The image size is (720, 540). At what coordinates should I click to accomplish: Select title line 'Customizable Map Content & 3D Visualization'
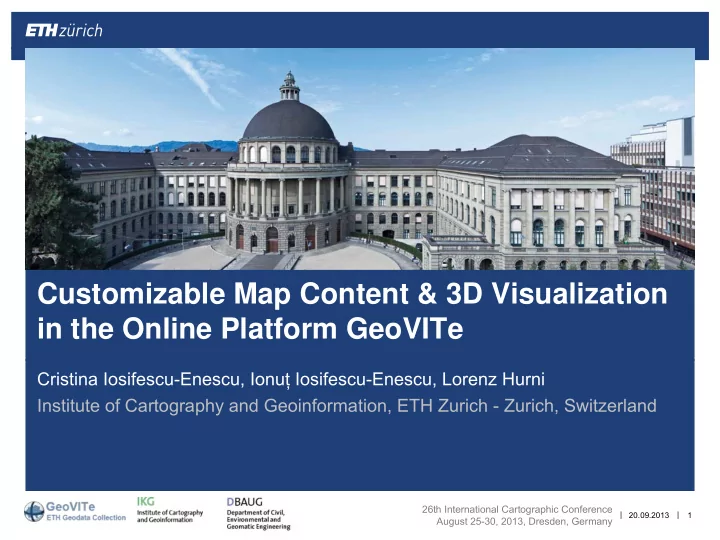pyautogui.click(x=352, y=294)
